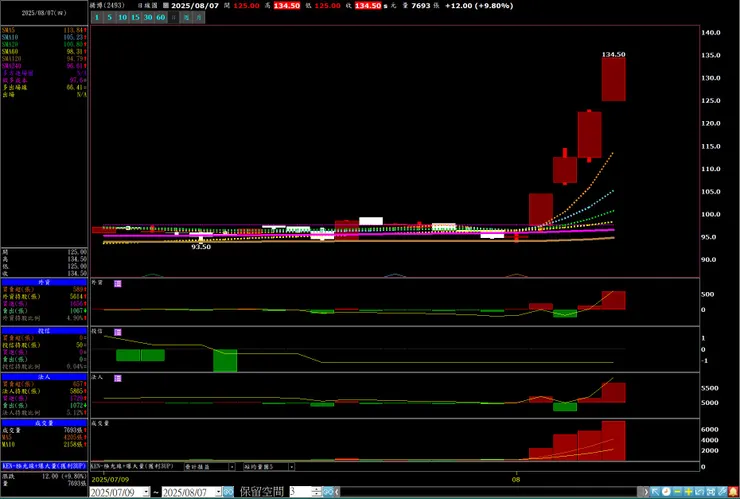Screen dimensions: 740x499
Task: Switch to the 60-minute timeframe tab
Action: 160,17
